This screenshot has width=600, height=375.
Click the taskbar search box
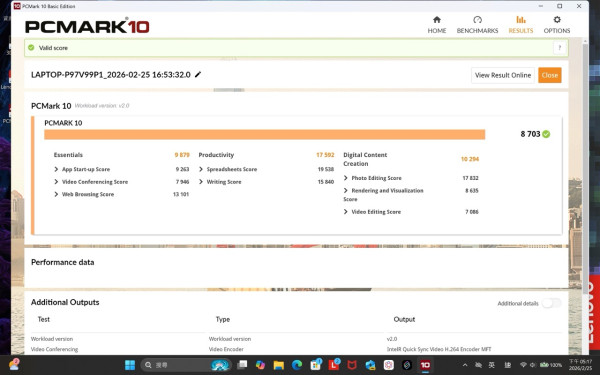click(x=186, y=365)
